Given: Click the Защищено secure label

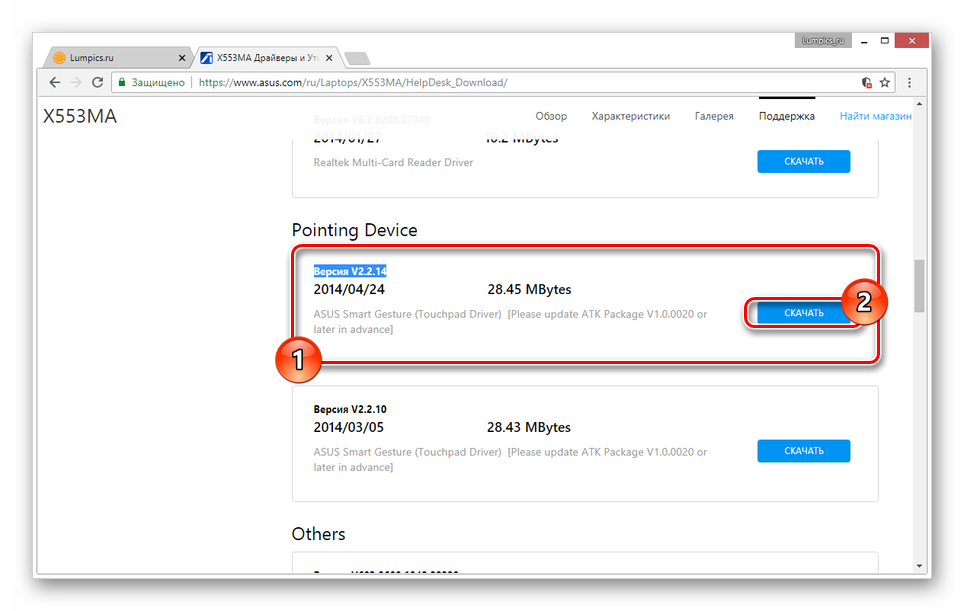Looking at the screenshot, I should (x=158, y=82).
